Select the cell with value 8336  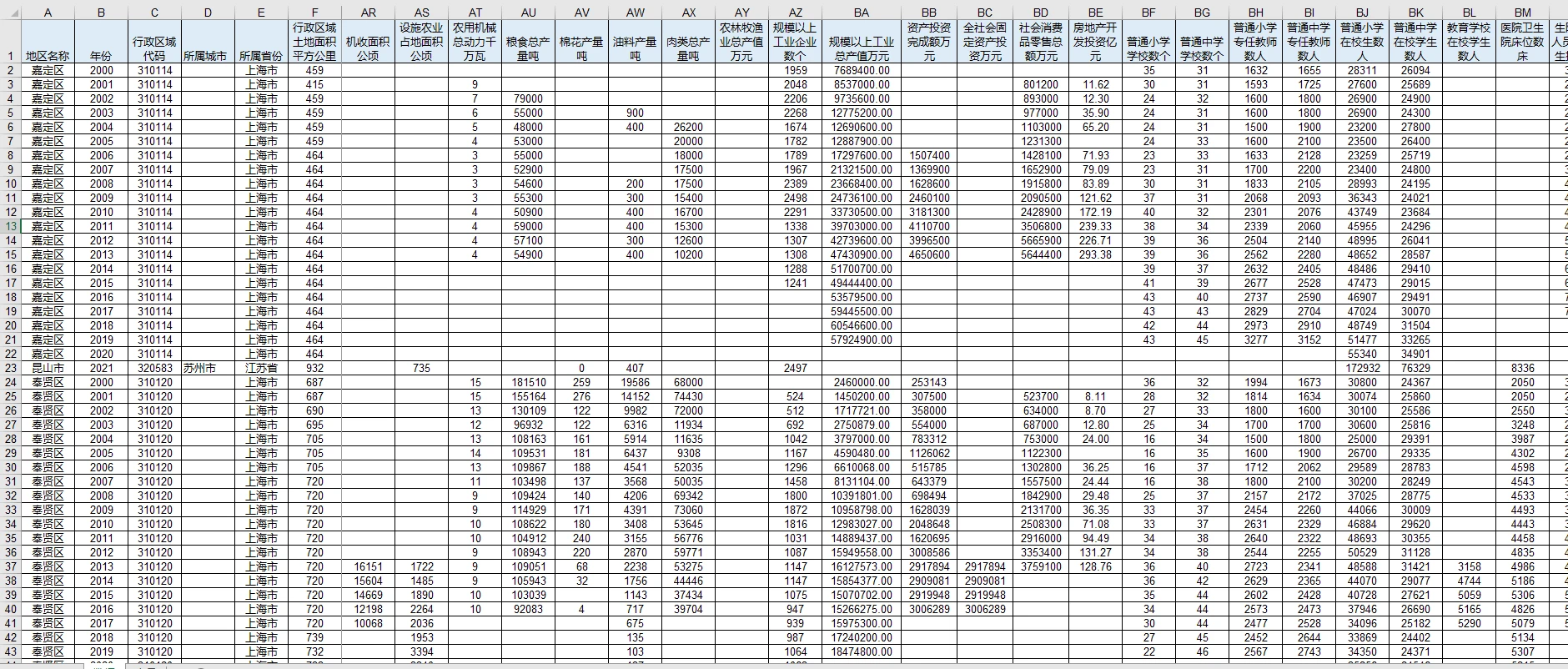1522,368
